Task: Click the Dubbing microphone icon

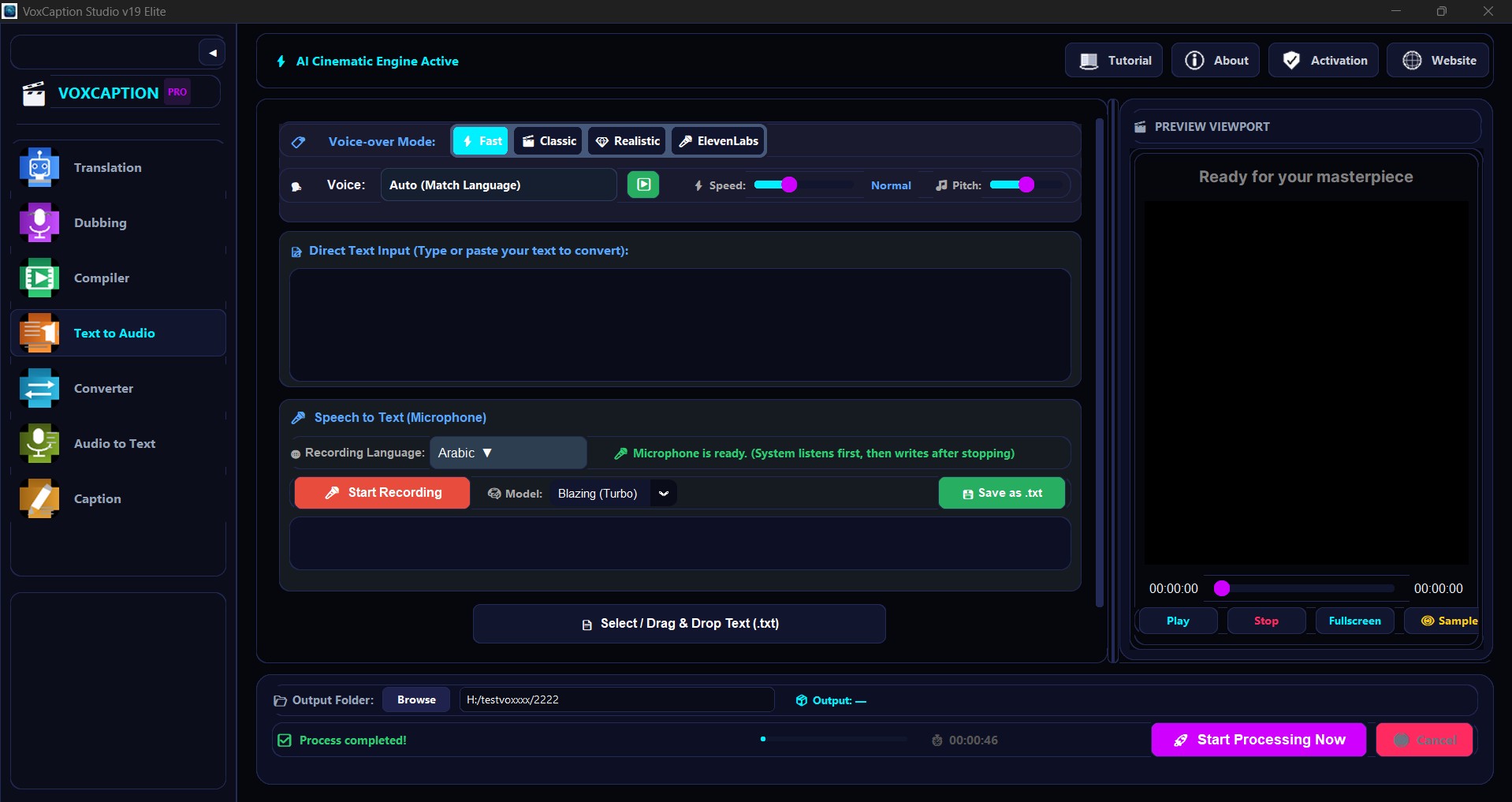Action: click(x=39, y=222)
